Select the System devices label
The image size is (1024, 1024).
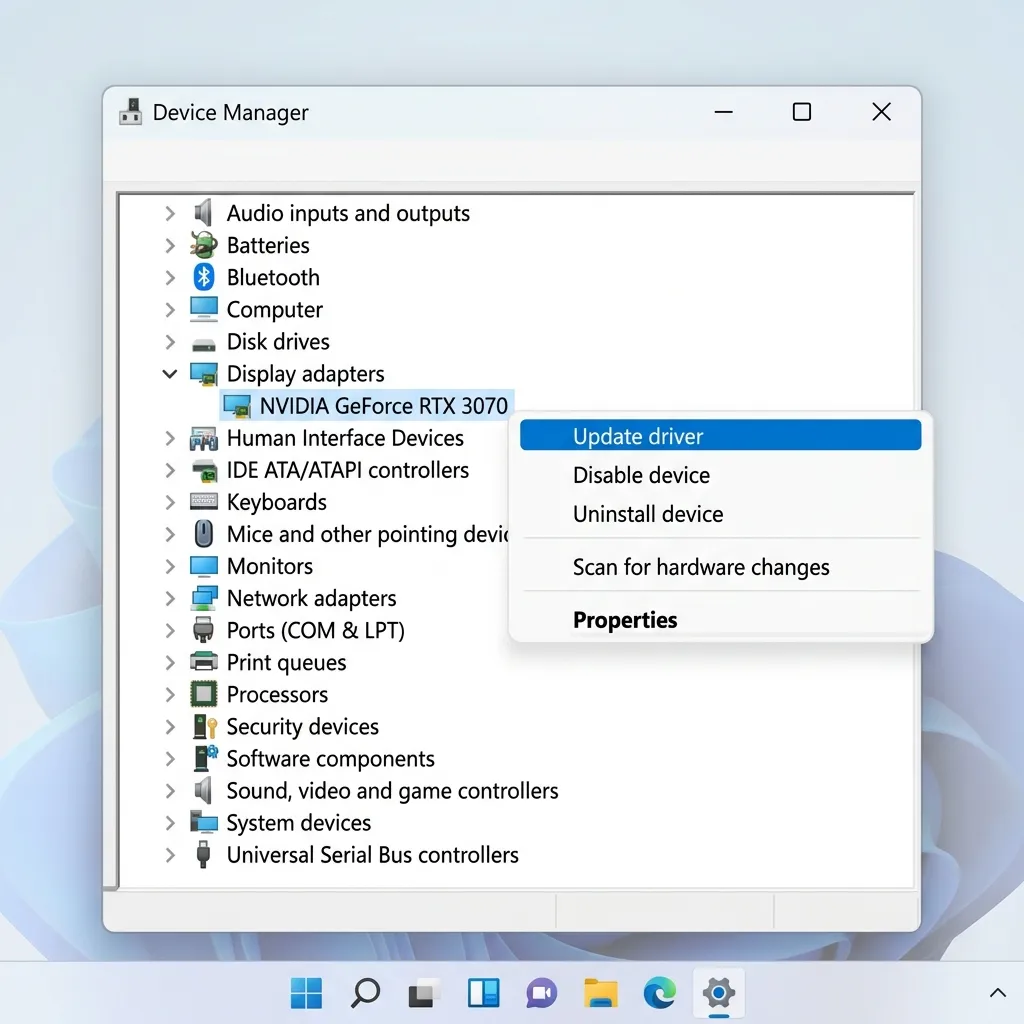(298, 823)
